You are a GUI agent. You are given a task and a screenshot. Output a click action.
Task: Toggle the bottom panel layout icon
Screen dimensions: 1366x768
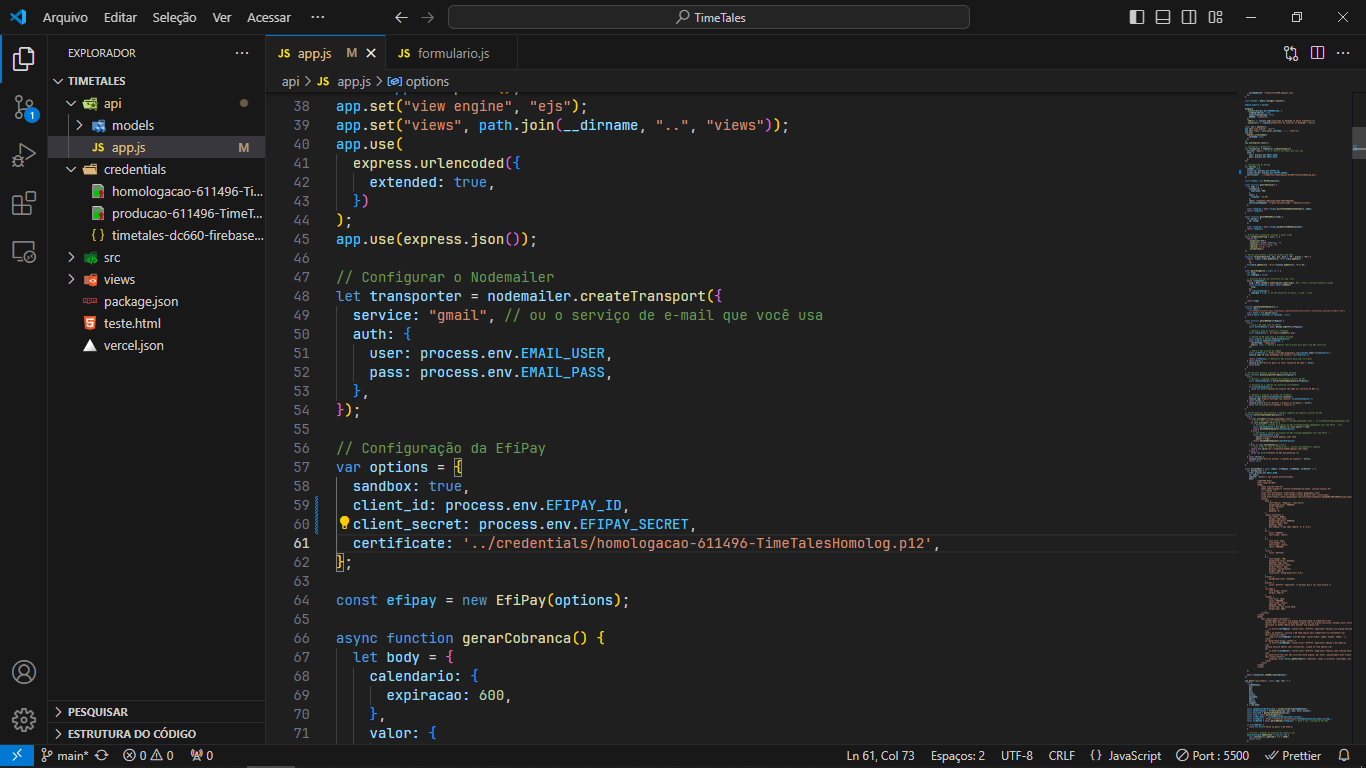click(x=1163, y=17)
